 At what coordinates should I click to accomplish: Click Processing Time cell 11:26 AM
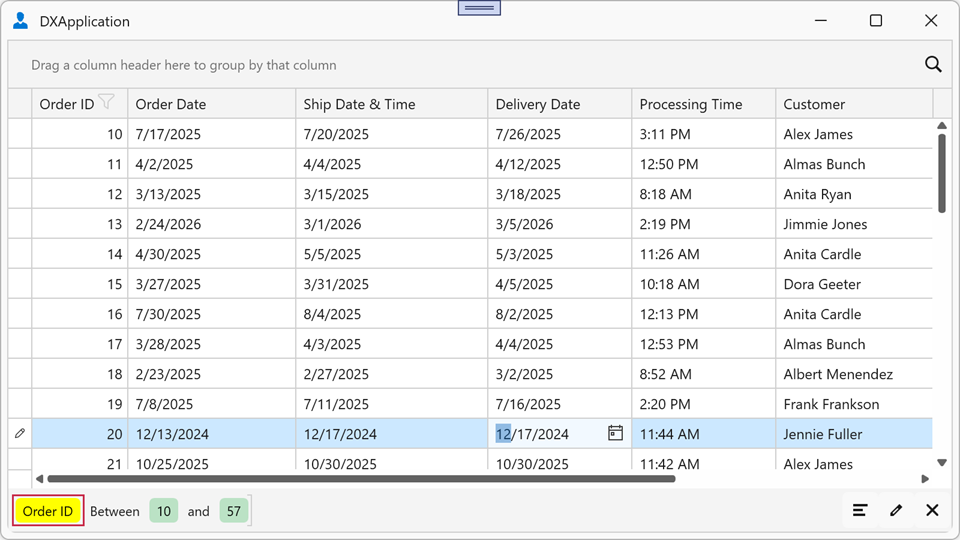pos(703,253)
